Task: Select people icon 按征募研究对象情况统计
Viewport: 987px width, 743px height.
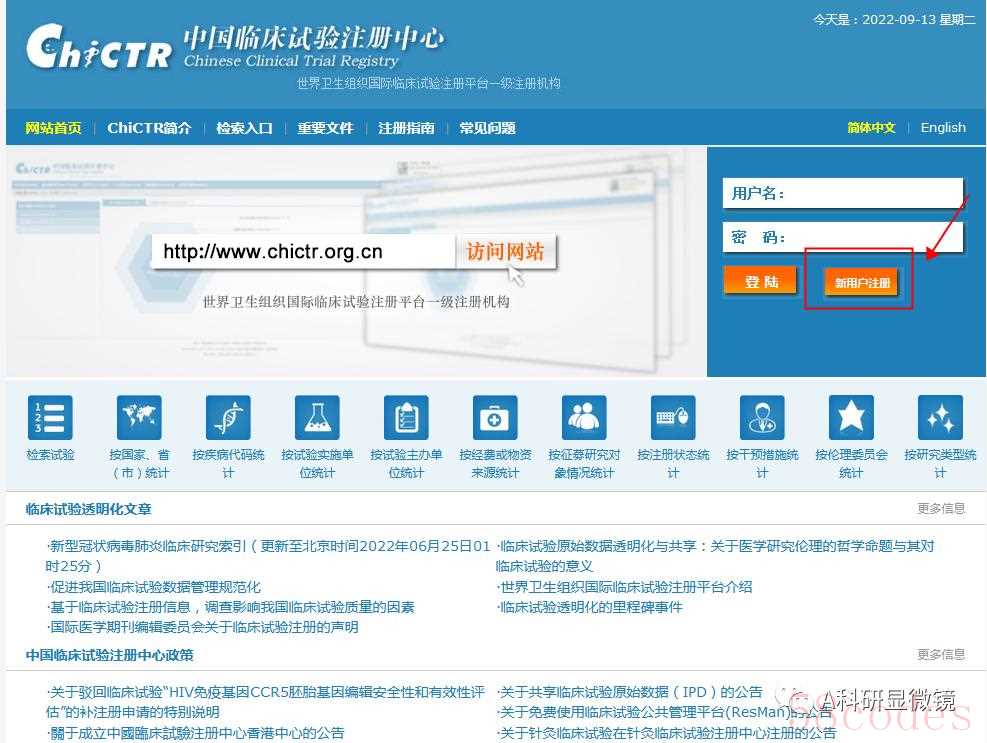Action: (x=584, y=417)
